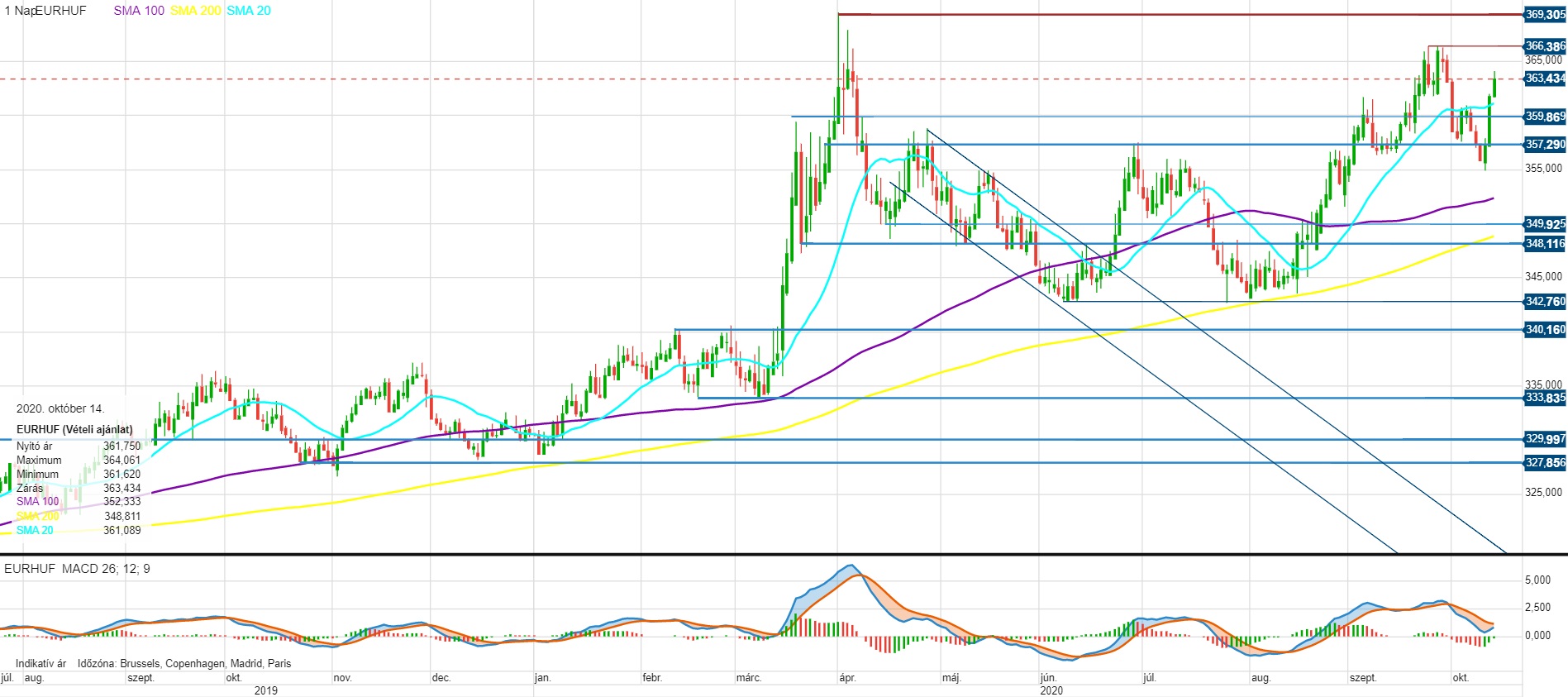The image size is (1568, 697).
Task: Select the Minimum value 361,620
Action: pyautogui.click(x=122, y=475)
